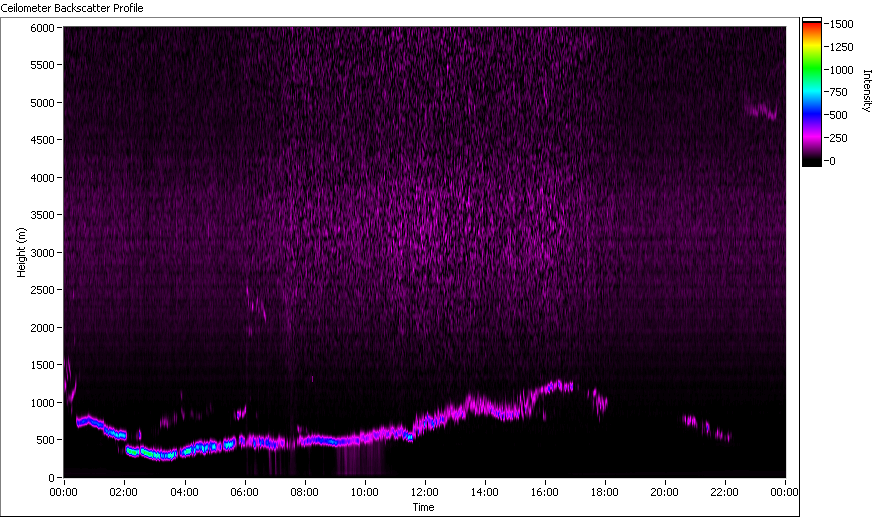
Task: Click the 1250 intensity scale value
Action: (x=842, y=47)
